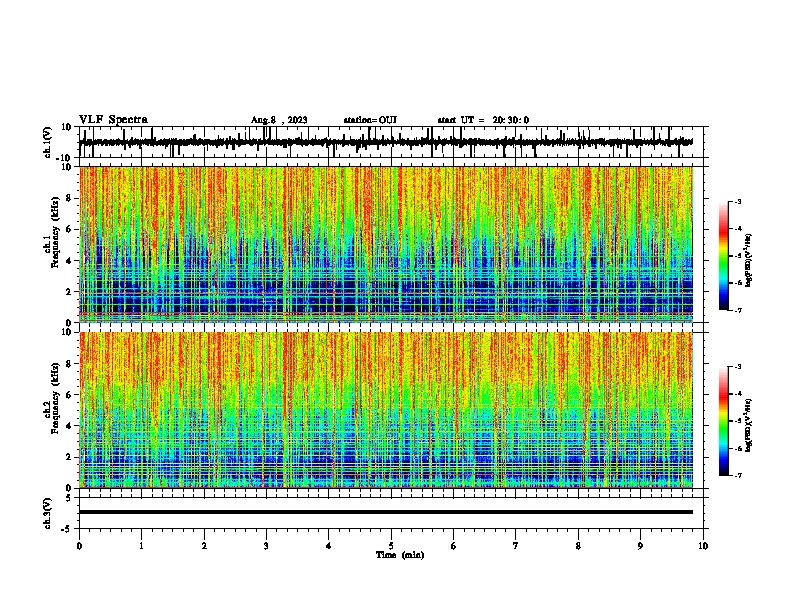The image size is (792, 612).
Task: Select the "Time (min)" axis label
Action: [x=400, y=555]
